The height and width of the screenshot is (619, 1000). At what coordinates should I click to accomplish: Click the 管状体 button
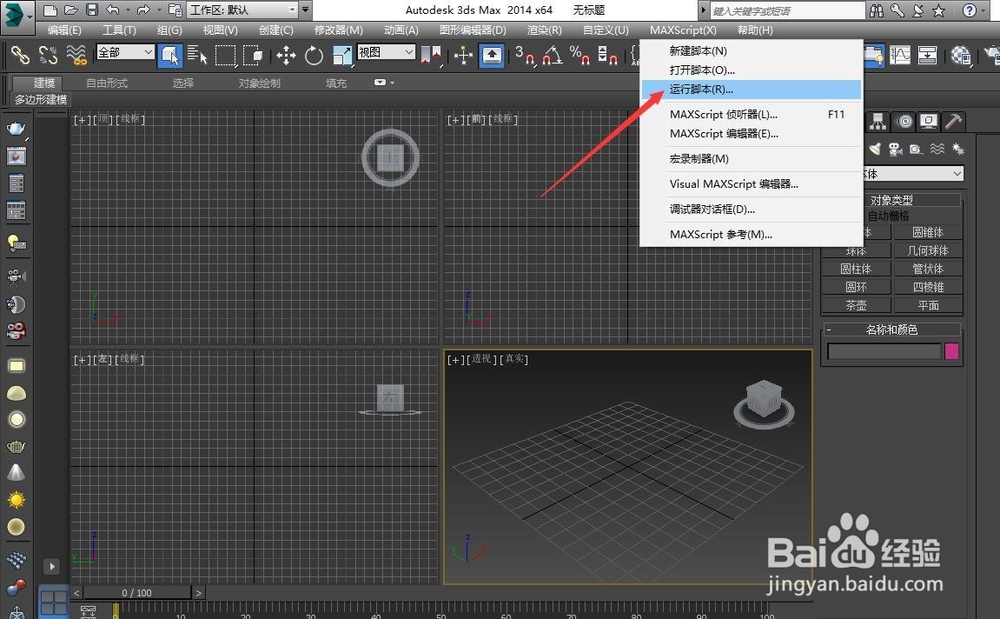pyautogui.click(x=928, y=268)
